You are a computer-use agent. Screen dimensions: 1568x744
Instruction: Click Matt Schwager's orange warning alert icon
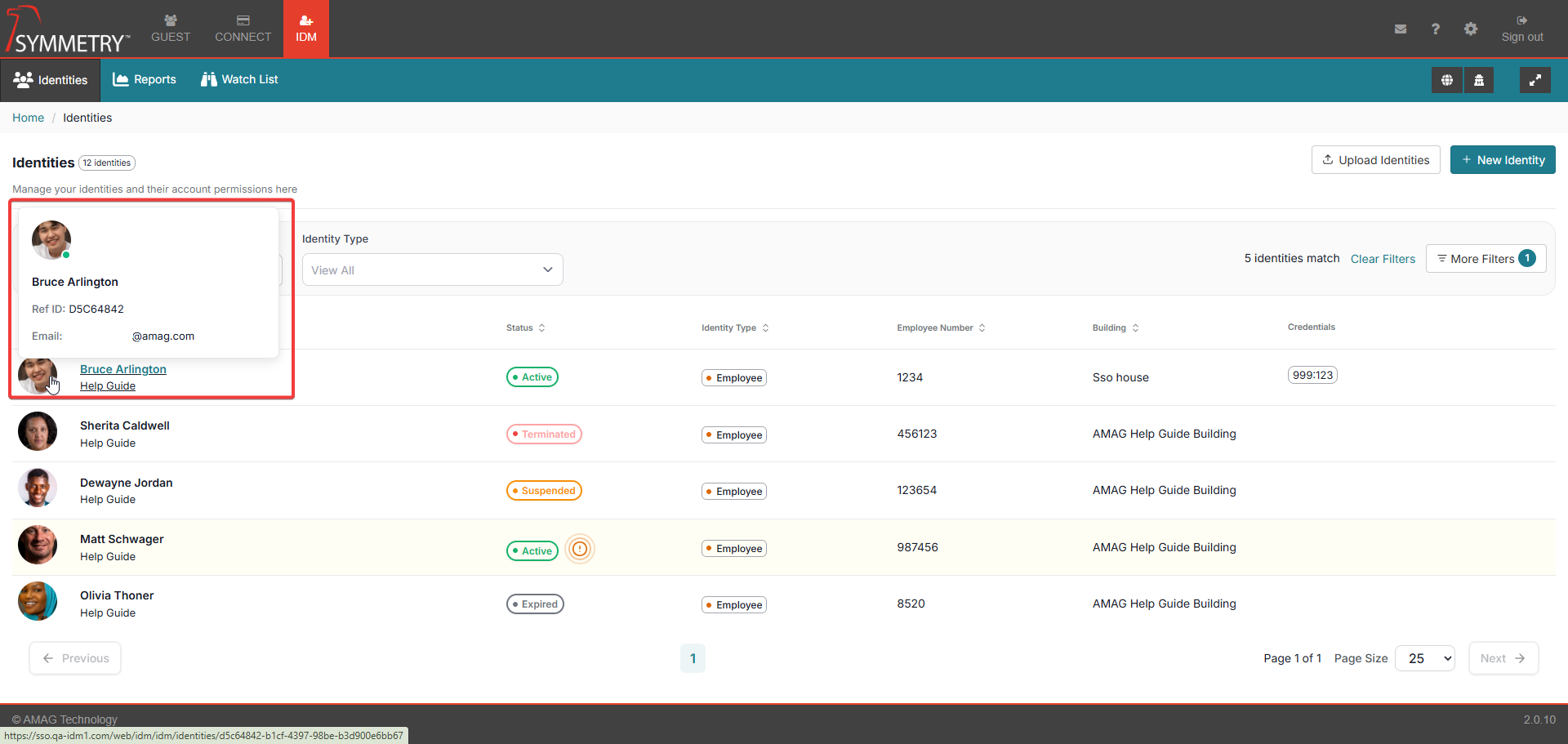coord(580,549)
